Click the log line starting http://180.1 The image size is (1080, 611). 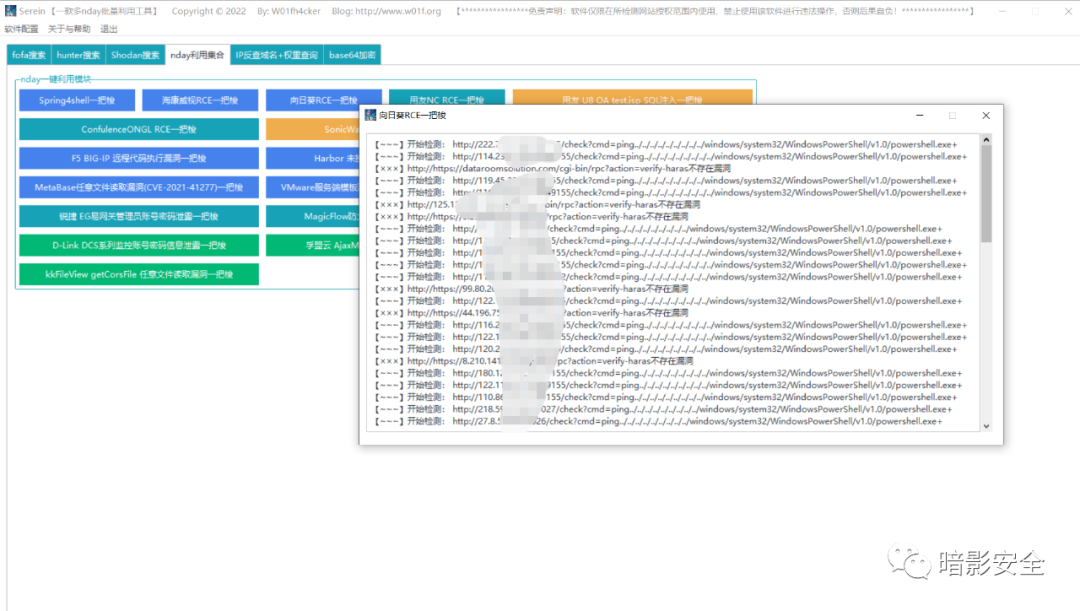point(665,373)
